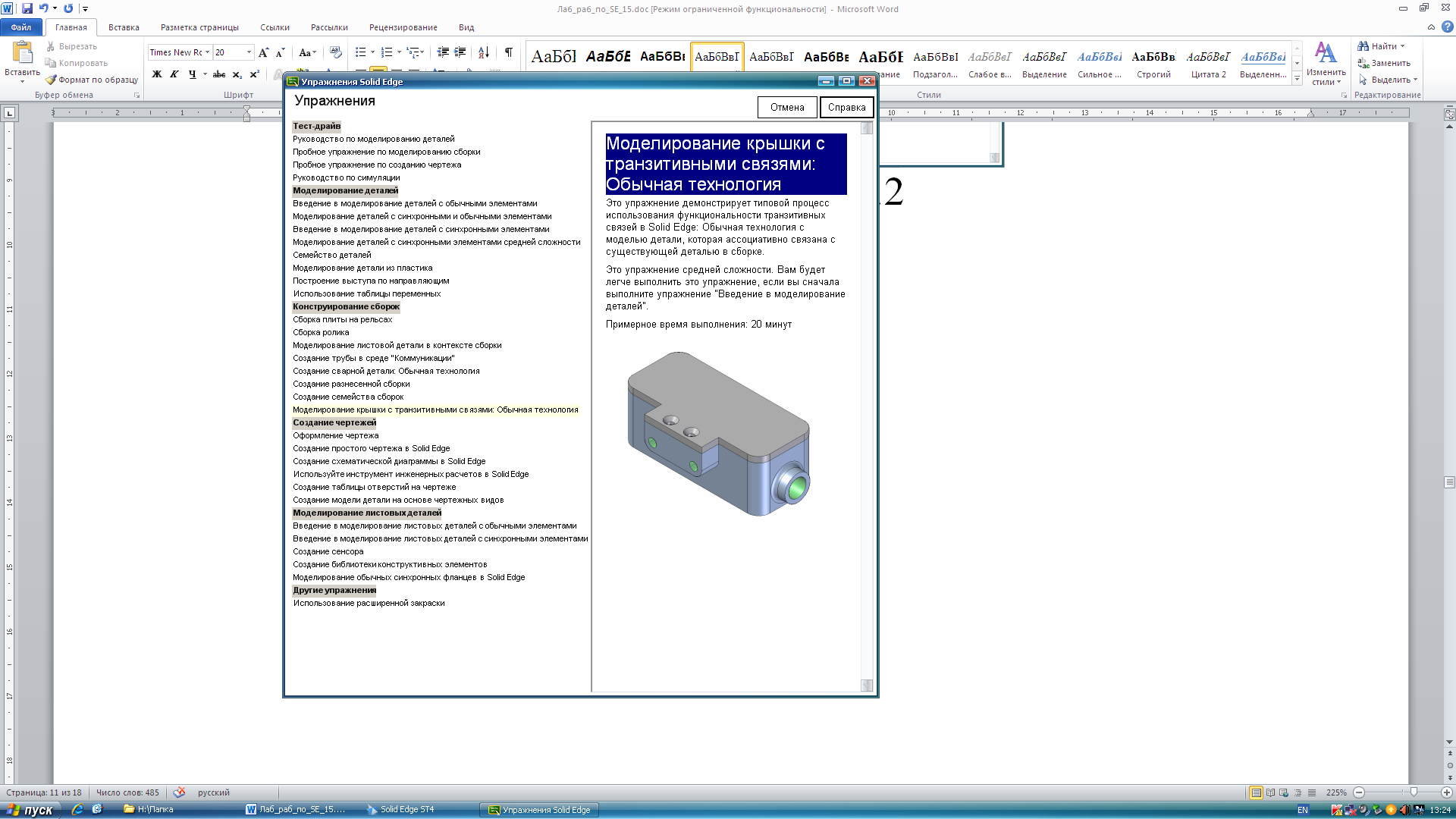
Task: Toggle strikethrough formatting
Action: 219,74
